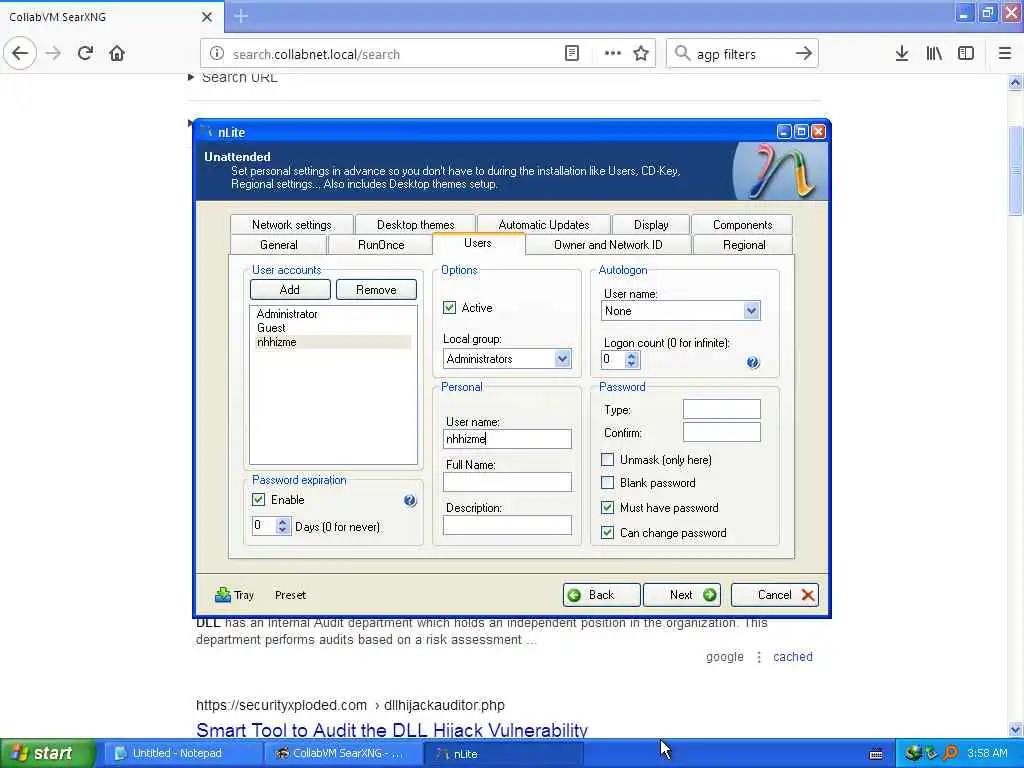Viewport: 1024px width, 768px height.
Task: Uncheck Can change password
Action: pyautogui.click(x=607, y=533)
